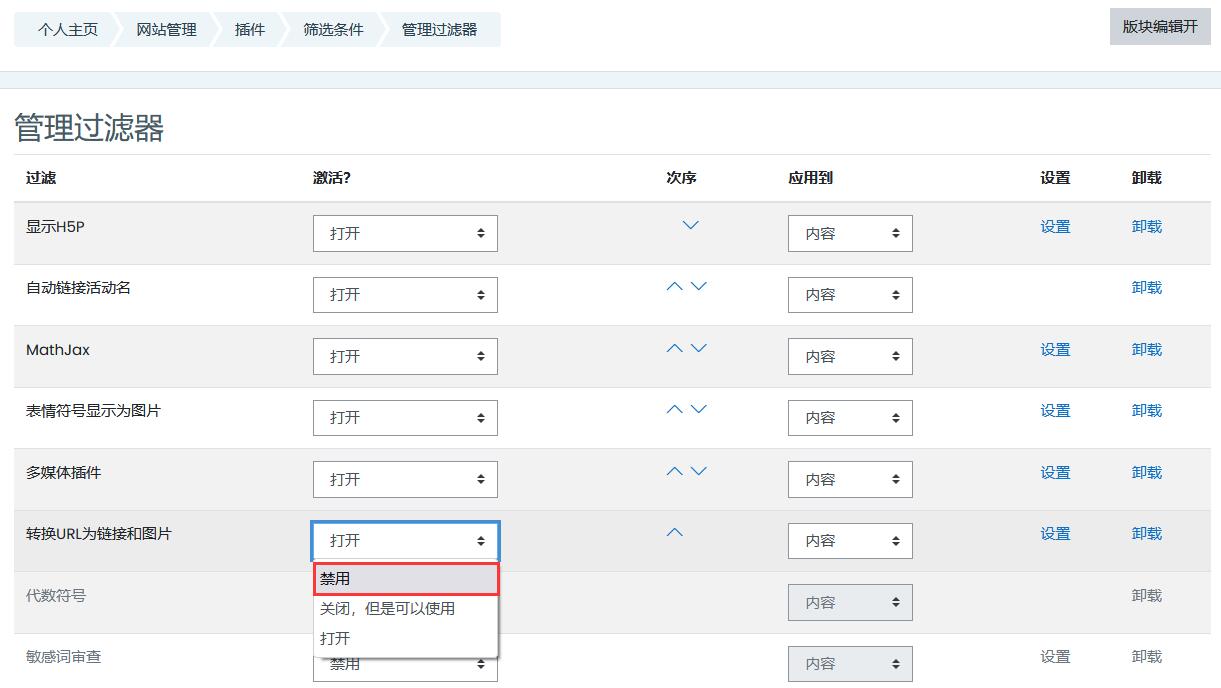Move MathJax filter down in order
The image size is (1221, 688).
point(699,349)
